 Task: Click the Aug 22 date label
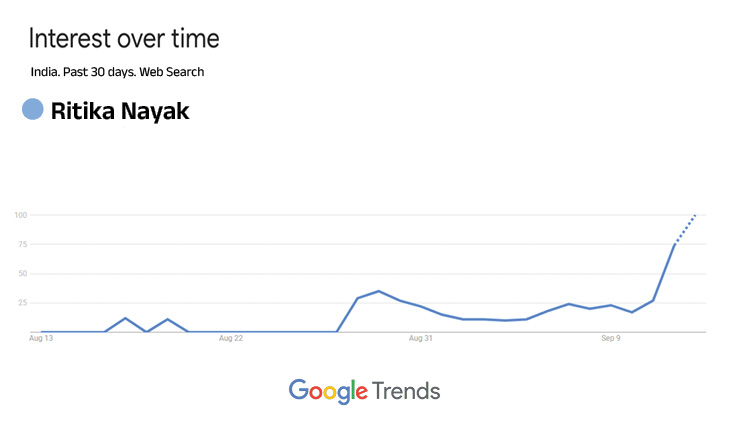coord(231,338)
